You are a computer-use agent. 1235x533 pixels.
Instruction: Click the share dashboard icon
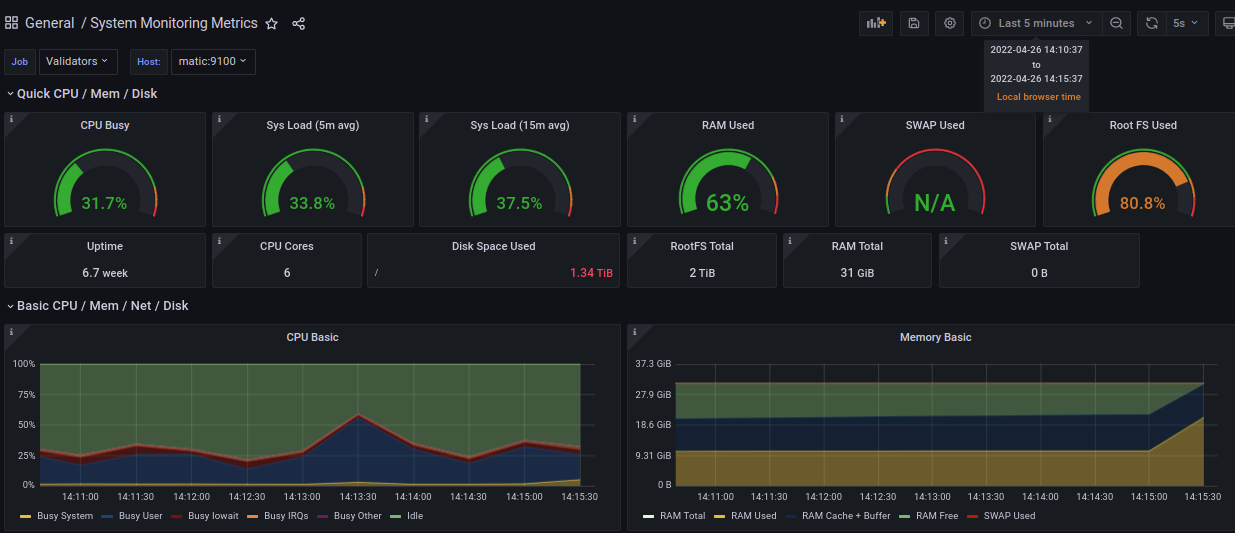click(299, 23)
